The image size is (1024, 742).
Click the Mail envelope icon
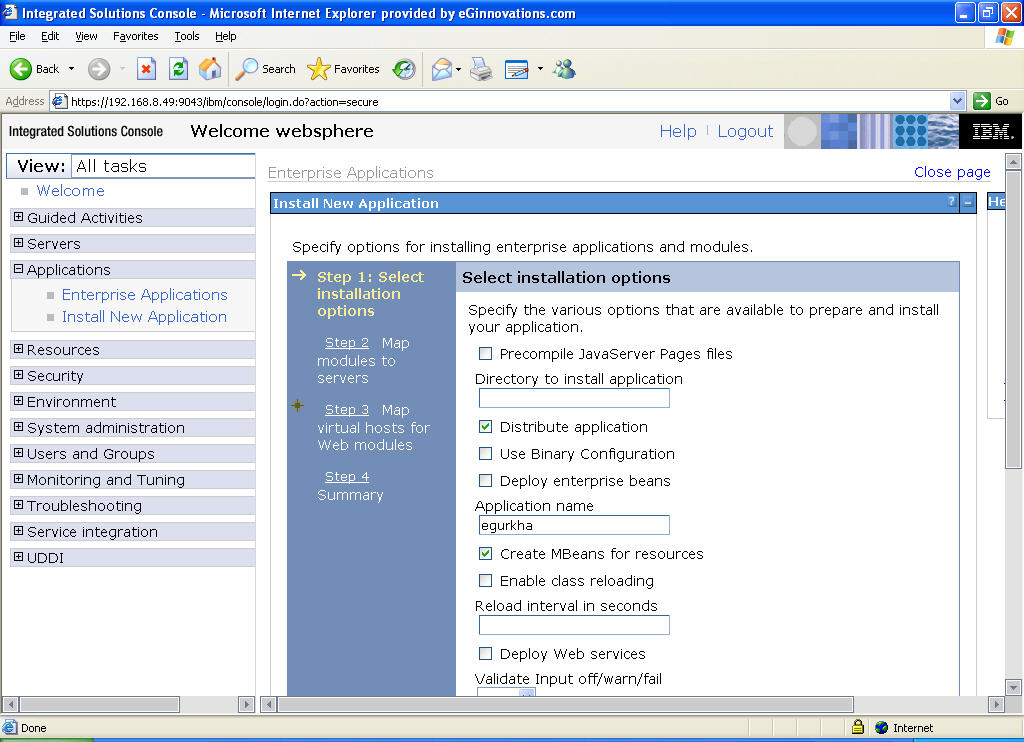coord(442,69)
